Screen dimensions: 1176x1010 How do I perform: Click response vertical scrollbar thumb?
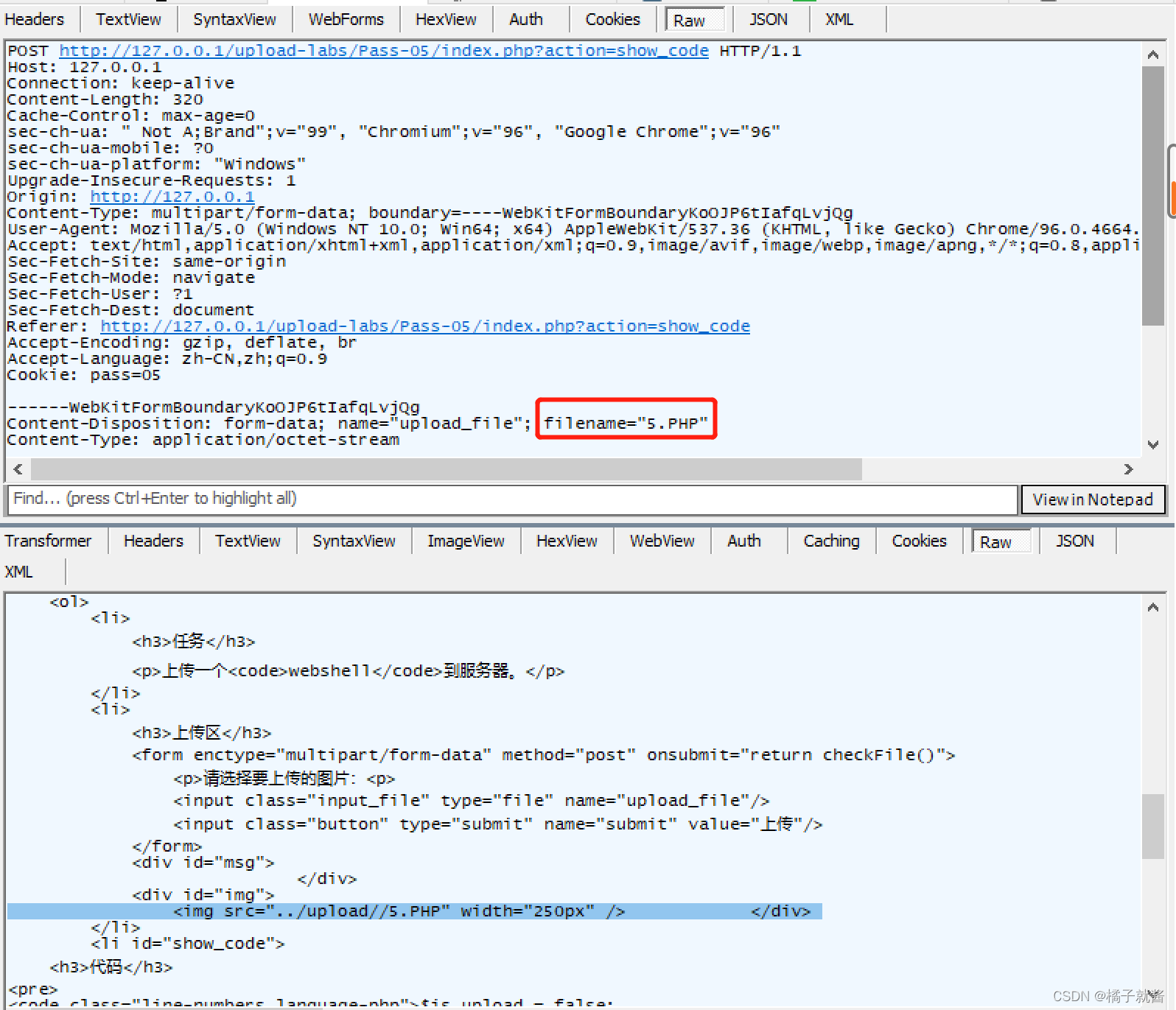(1153, 827)
